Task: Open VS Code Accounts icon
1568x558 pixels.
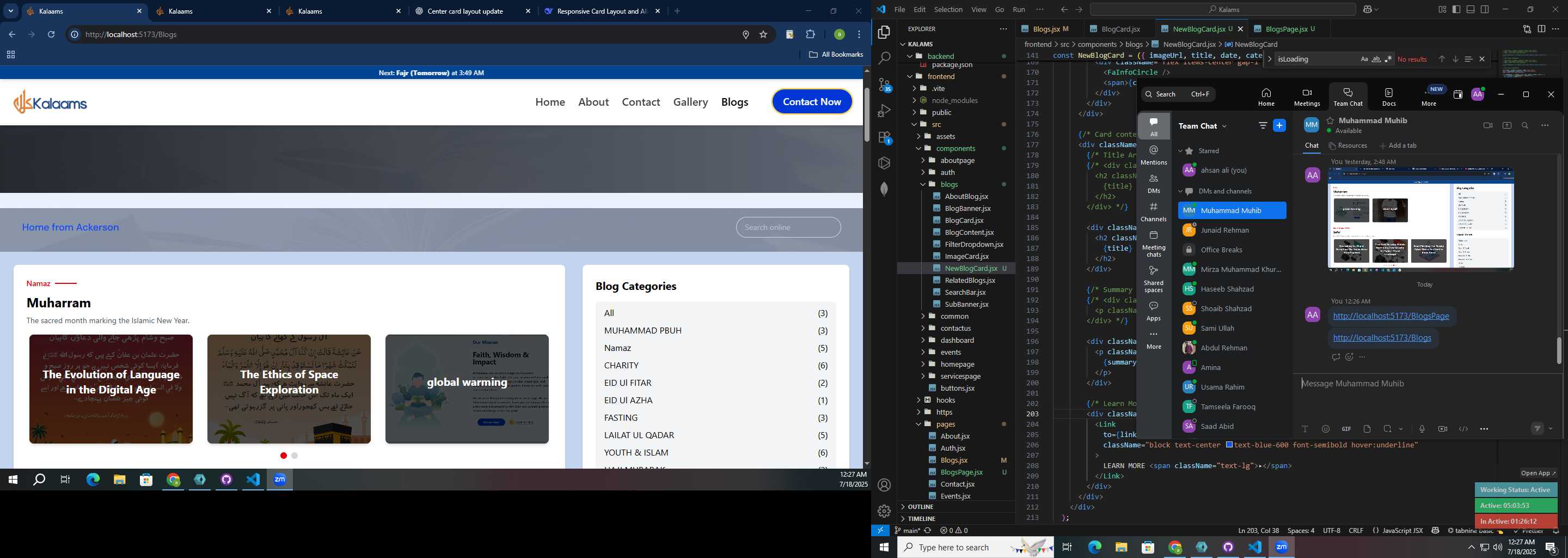Action: click(x=884, y=486)
